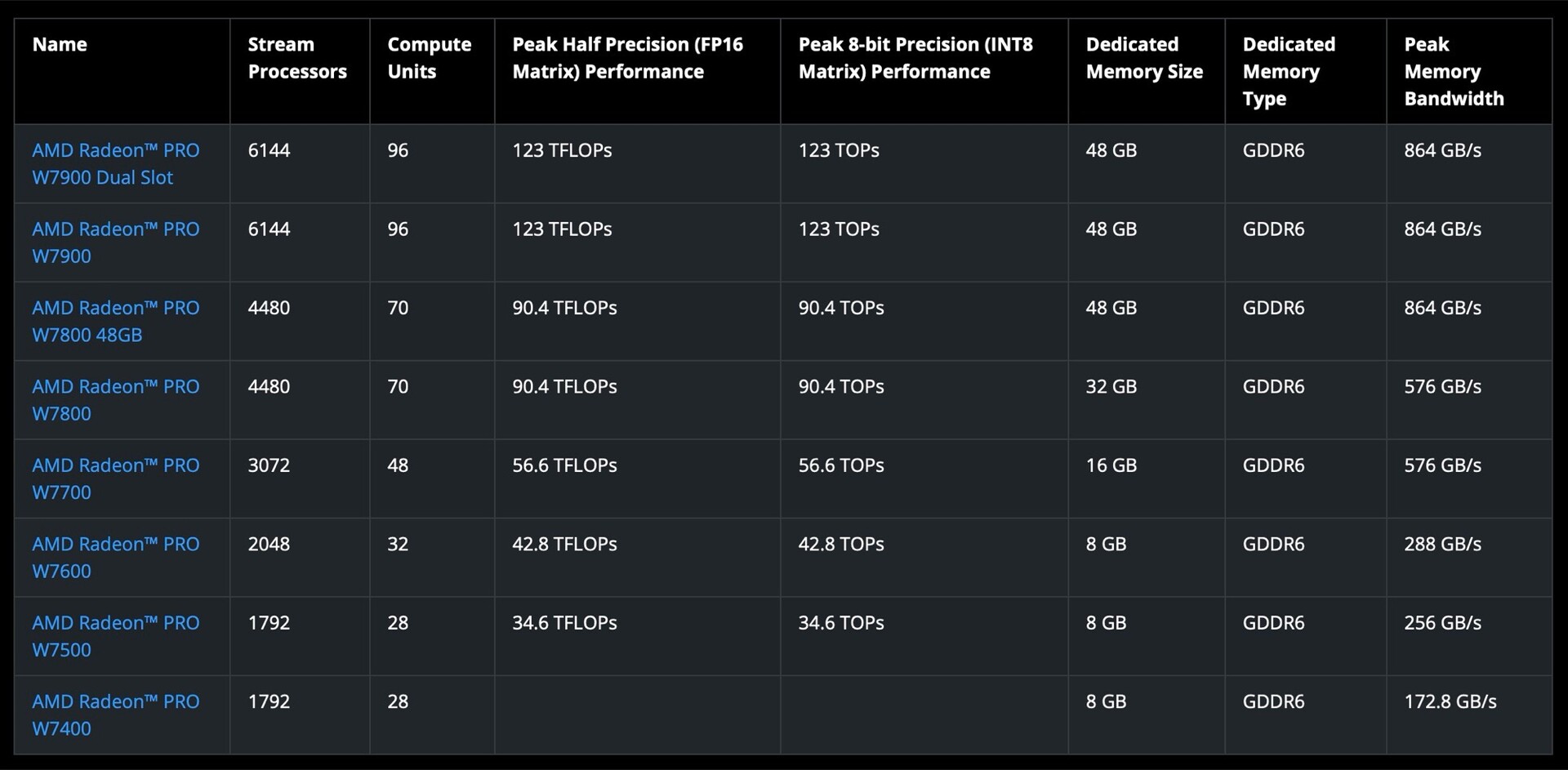The image size is (1568, 770).
Task: Click the Name column header
Action: pyautogui.click(x=60, y=44)
